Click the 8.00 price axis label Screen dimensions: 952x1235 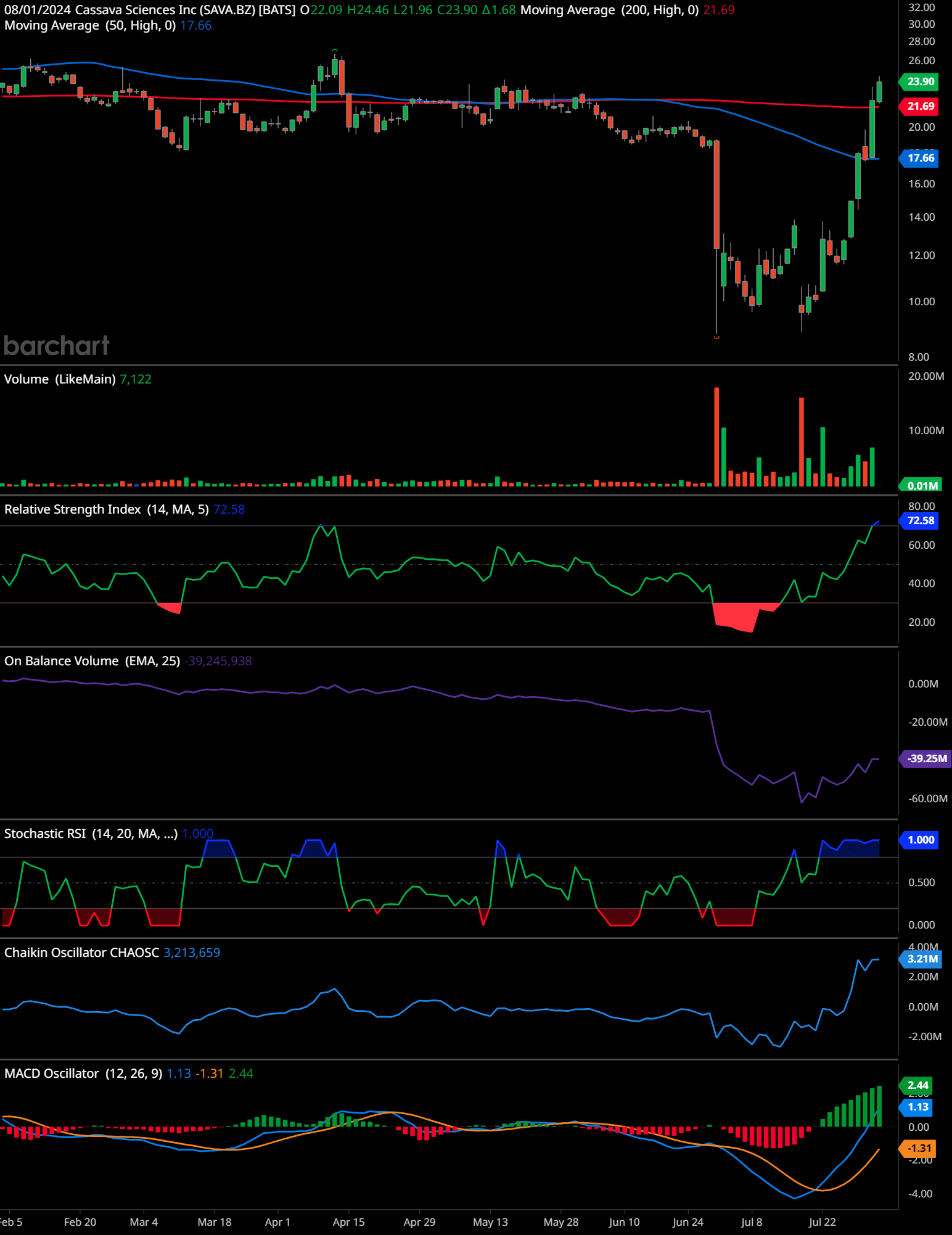[x=919, y=357]
